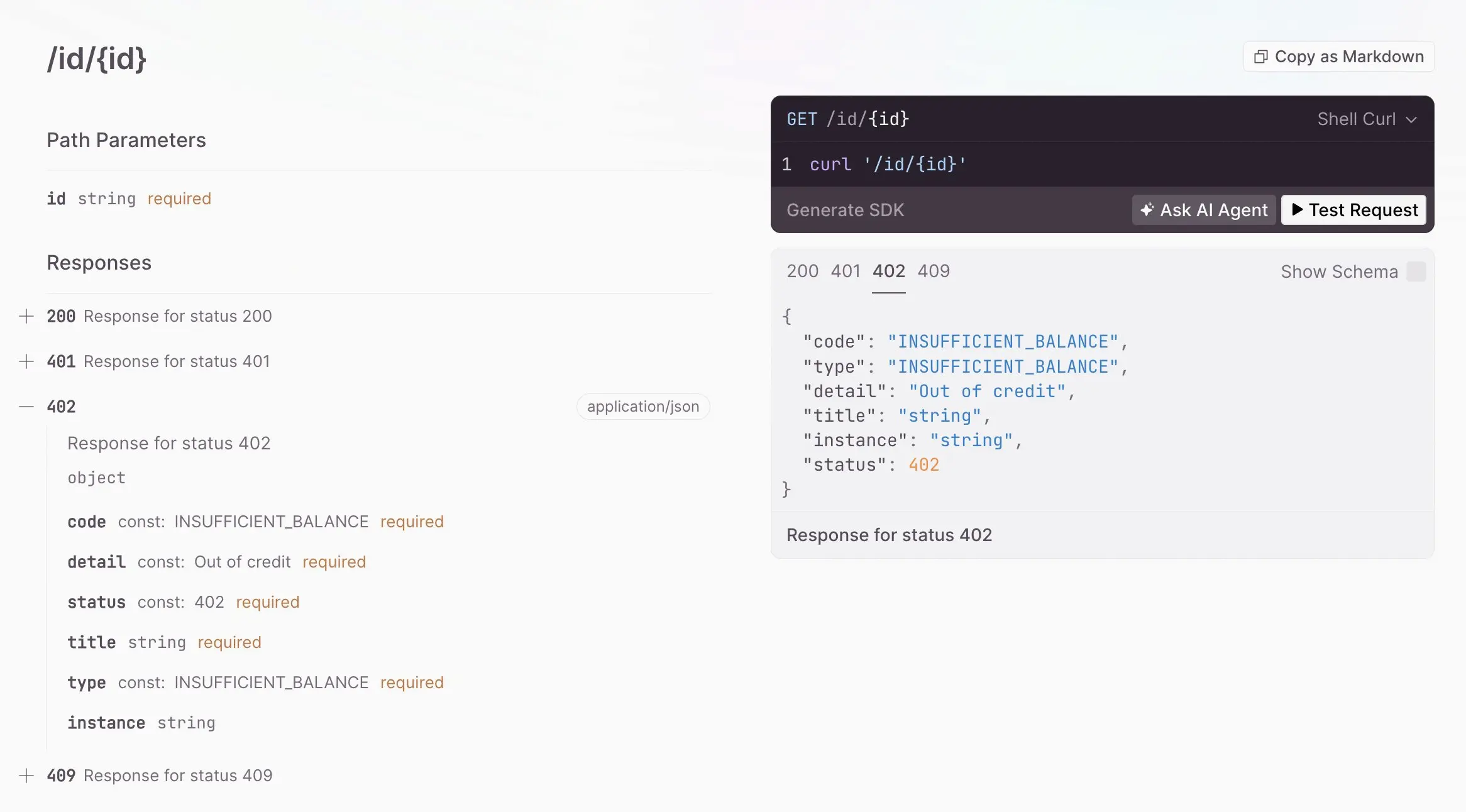Click the 'type' property name in schema
Screen dimensions: 1466x812
click(x=87, y=683)
